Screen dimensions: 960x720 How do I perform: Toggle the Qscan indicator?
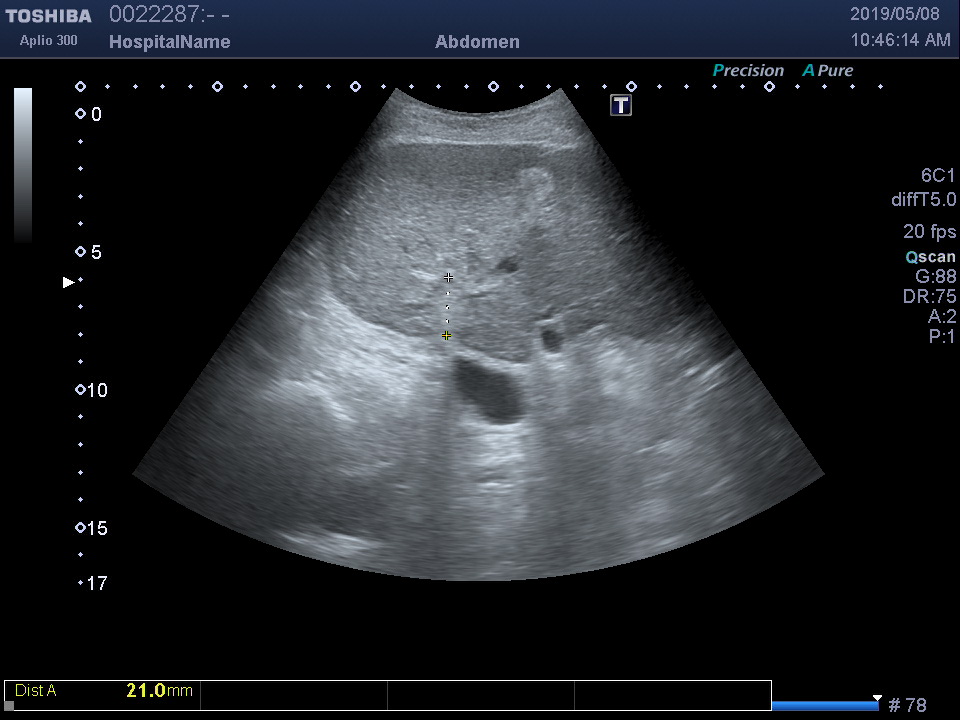(x=930, y=257)
